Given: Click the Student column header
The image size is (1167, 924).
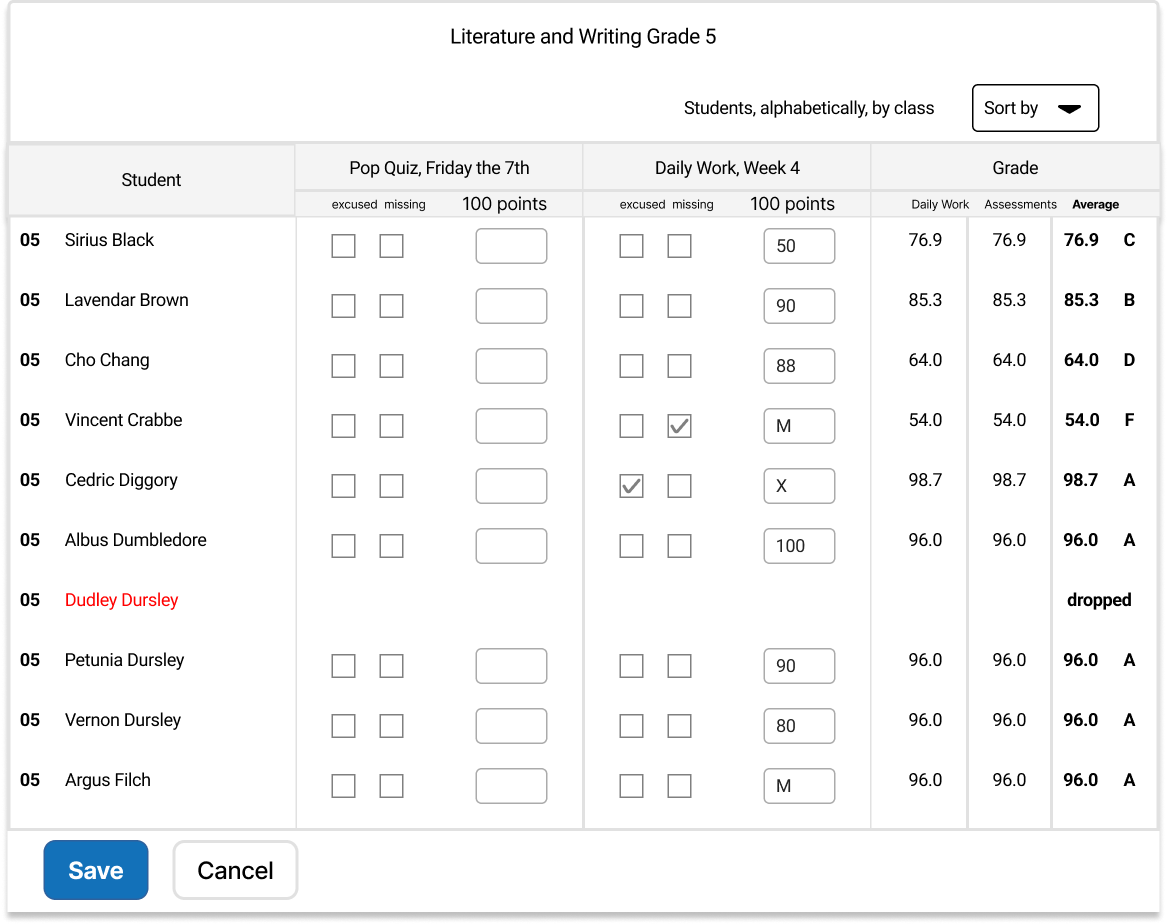Looking at the screenshot, I should (151, 180).
